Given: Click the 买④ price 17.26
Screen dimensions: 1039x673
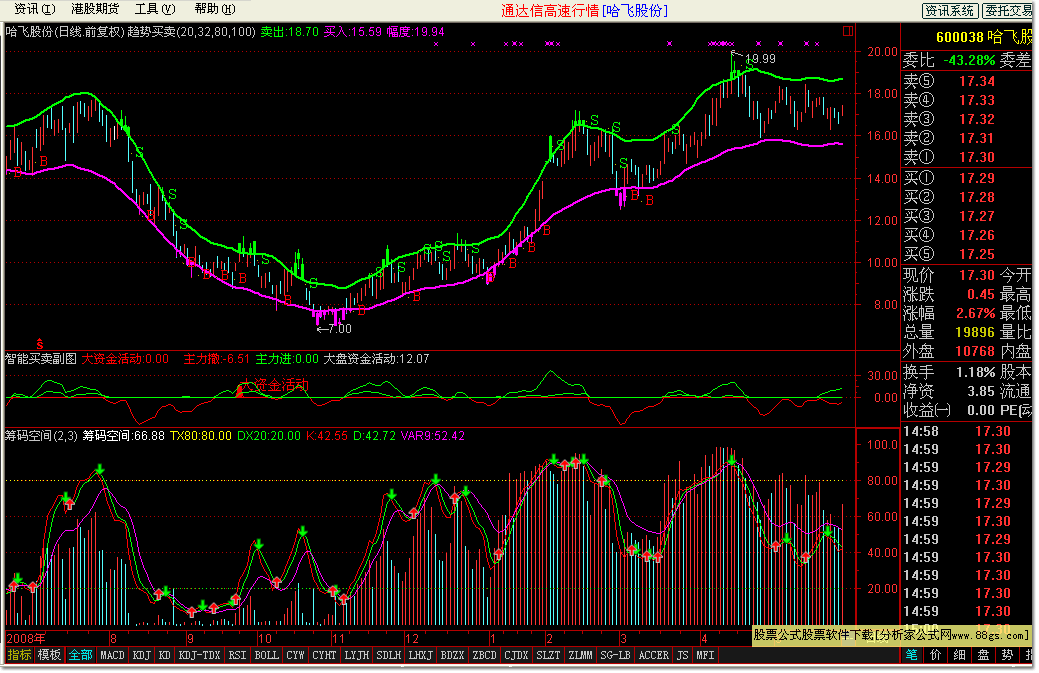Looking at the screenshot, I should point(977,236).
